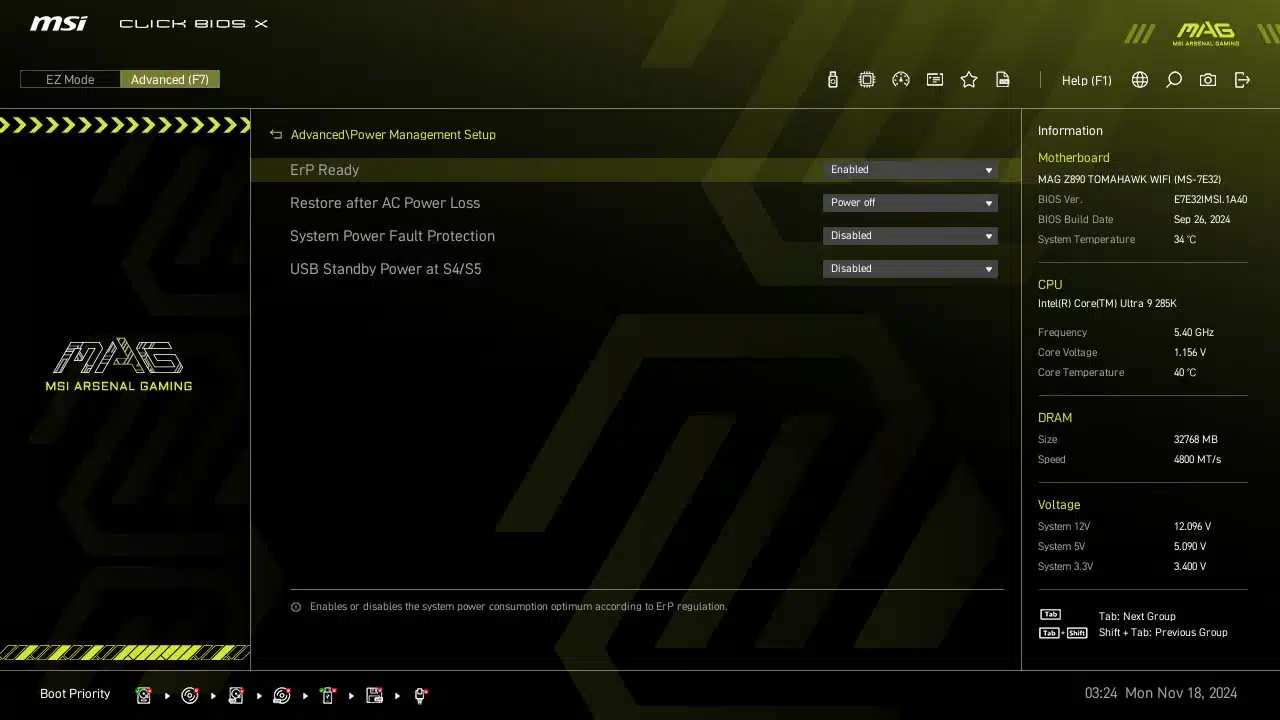This screenshot has width=1280, height=720.
Task: Click CPU Frequency value 5.40 GHz
Action: point(1194,333)
